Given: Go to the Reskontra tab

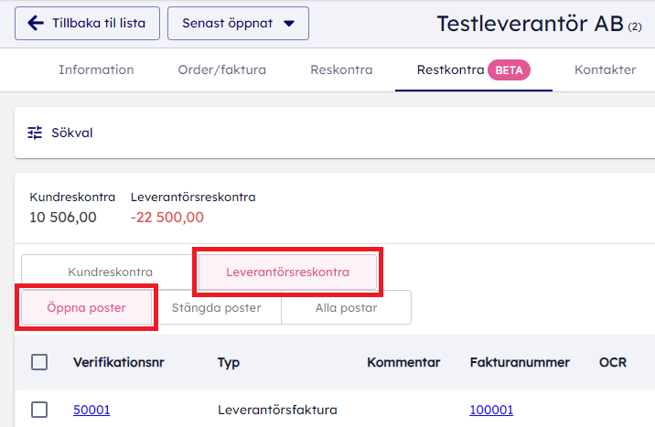Looking at the screenshot, I should [x=341, y=70].
